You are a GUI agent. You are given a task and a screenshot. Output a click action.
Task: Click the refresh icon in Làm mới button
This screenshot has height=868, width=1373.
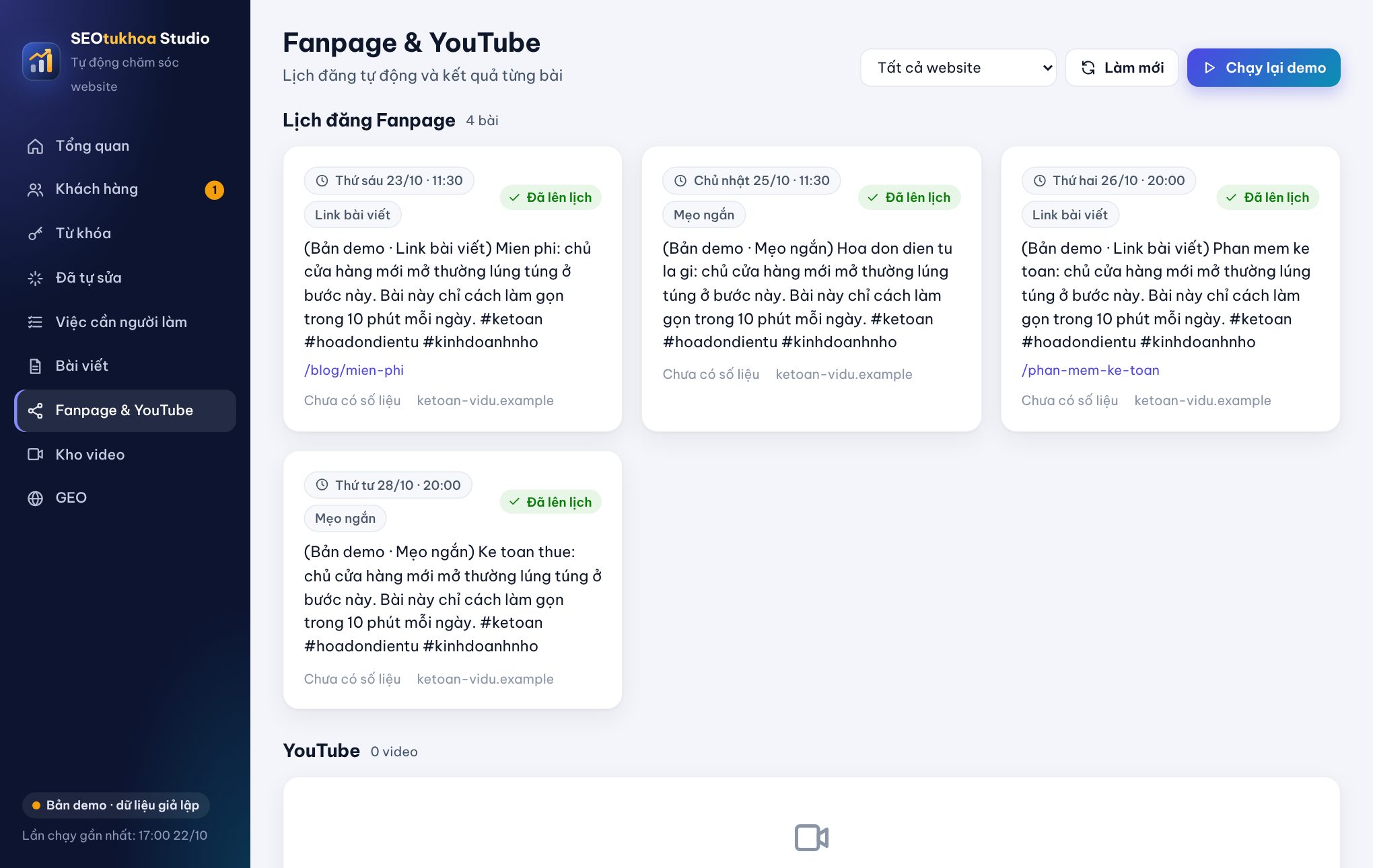(x=1088, y=67)
